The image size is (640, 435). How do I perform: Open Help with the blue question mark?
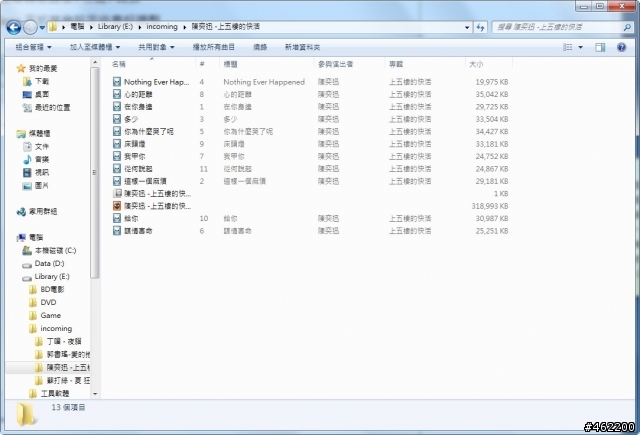(621, 47)
